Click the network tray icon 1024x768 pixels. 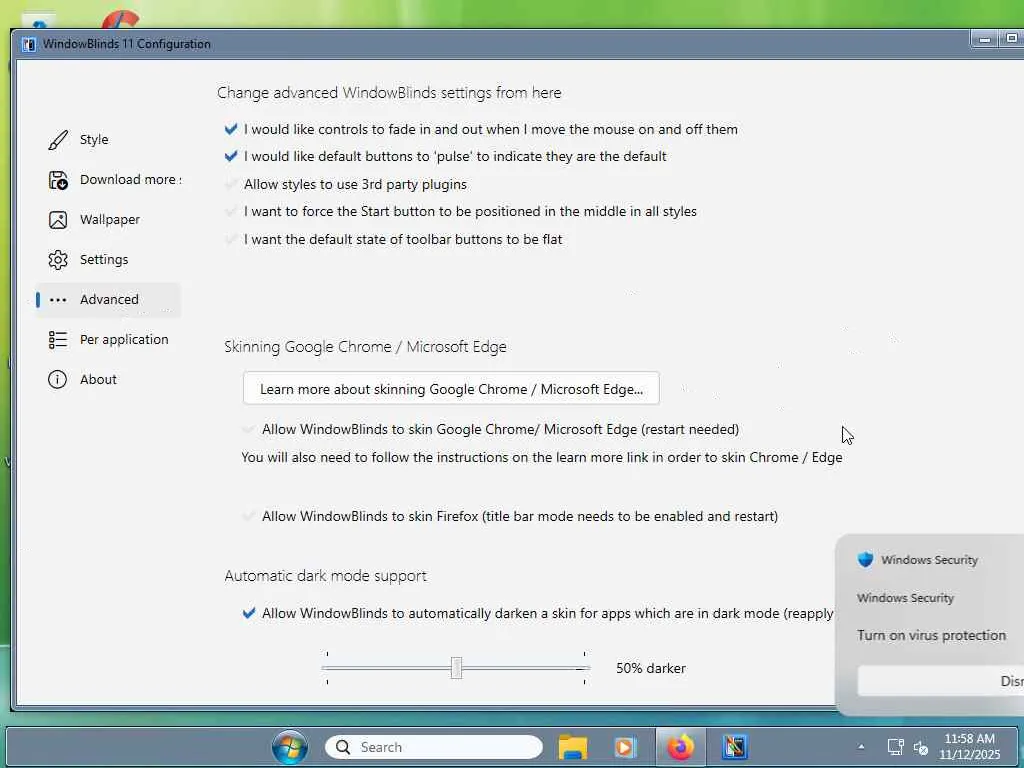pyautogui.click(x=895, y=747)
